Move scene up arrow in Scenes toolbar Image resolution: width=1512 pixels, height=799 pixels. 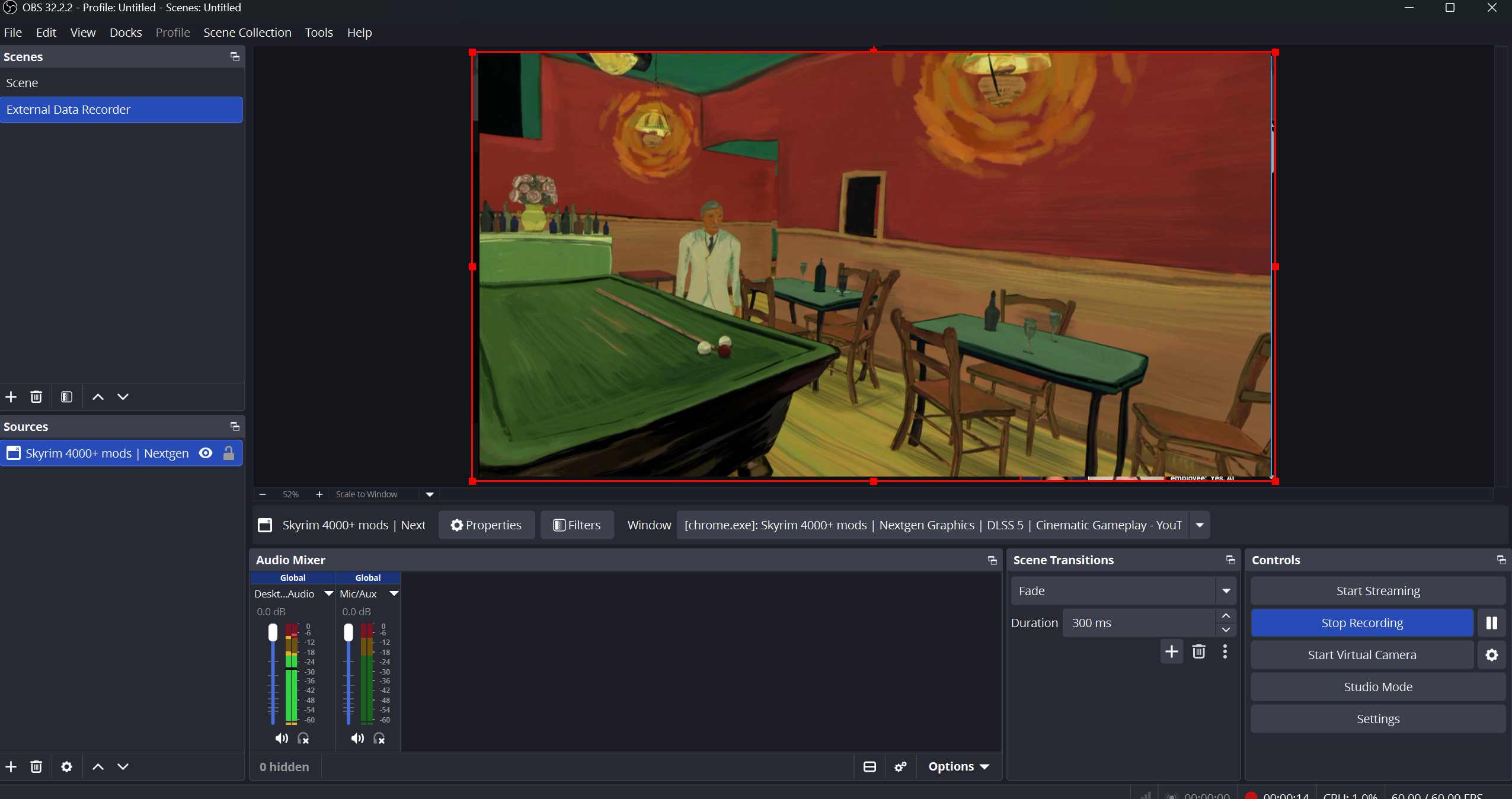click(x=98, y=397)
